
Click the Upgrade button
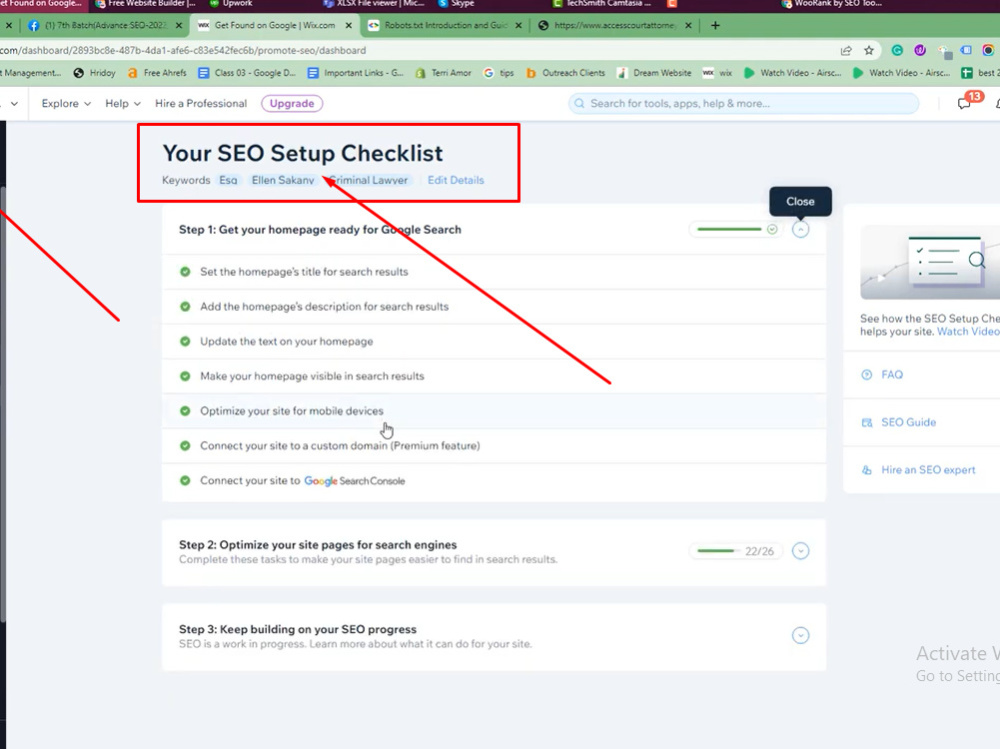tap(292, 103)
